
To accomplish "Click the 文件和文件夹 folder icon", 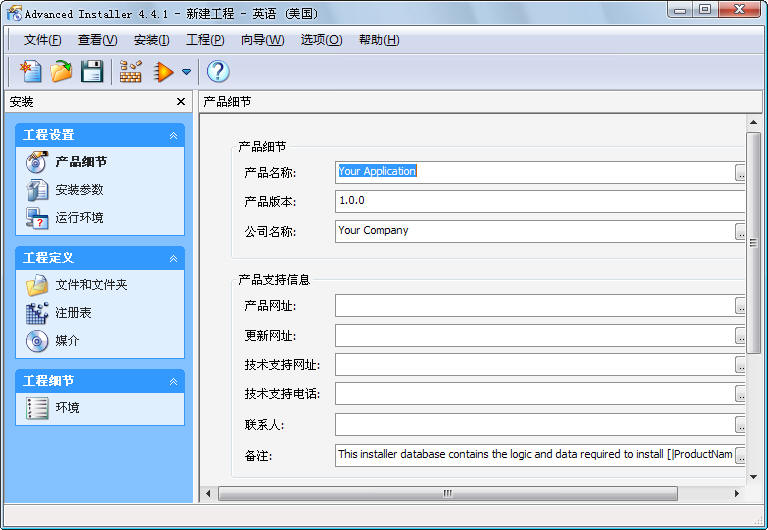I will 37,285.
